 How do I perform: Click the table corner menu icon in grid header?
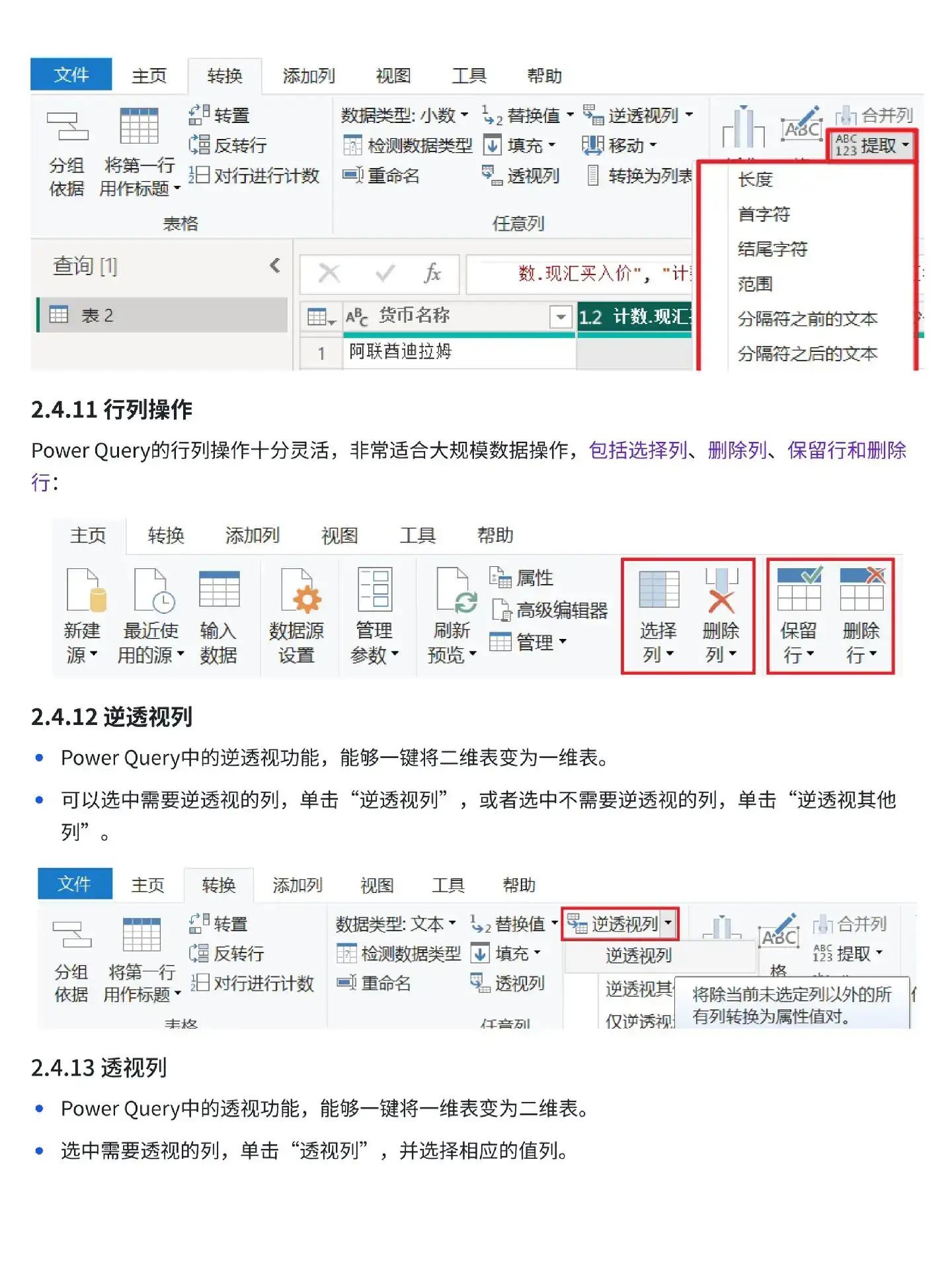321,317
